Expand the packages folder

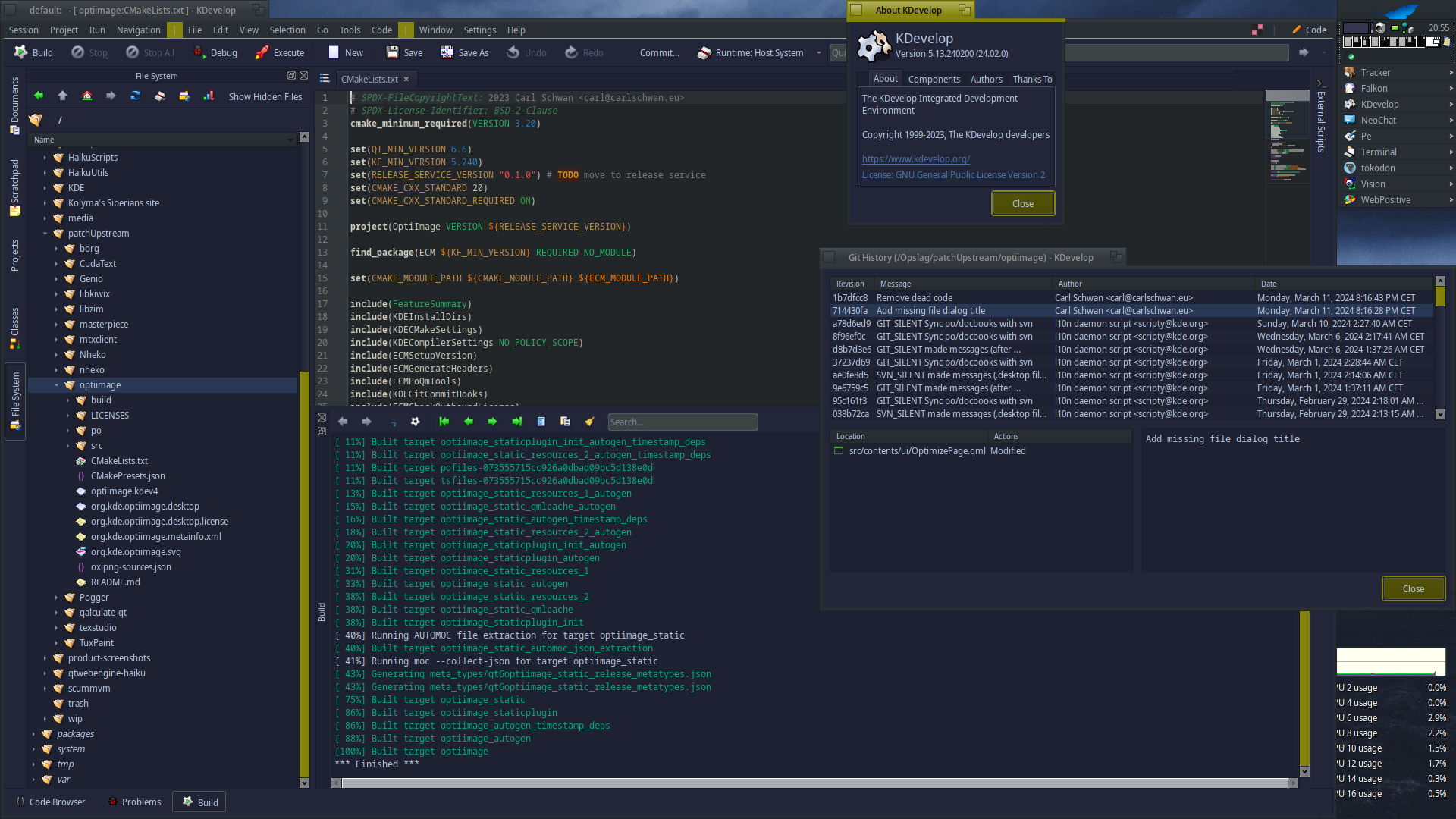(x=33, y=734)
